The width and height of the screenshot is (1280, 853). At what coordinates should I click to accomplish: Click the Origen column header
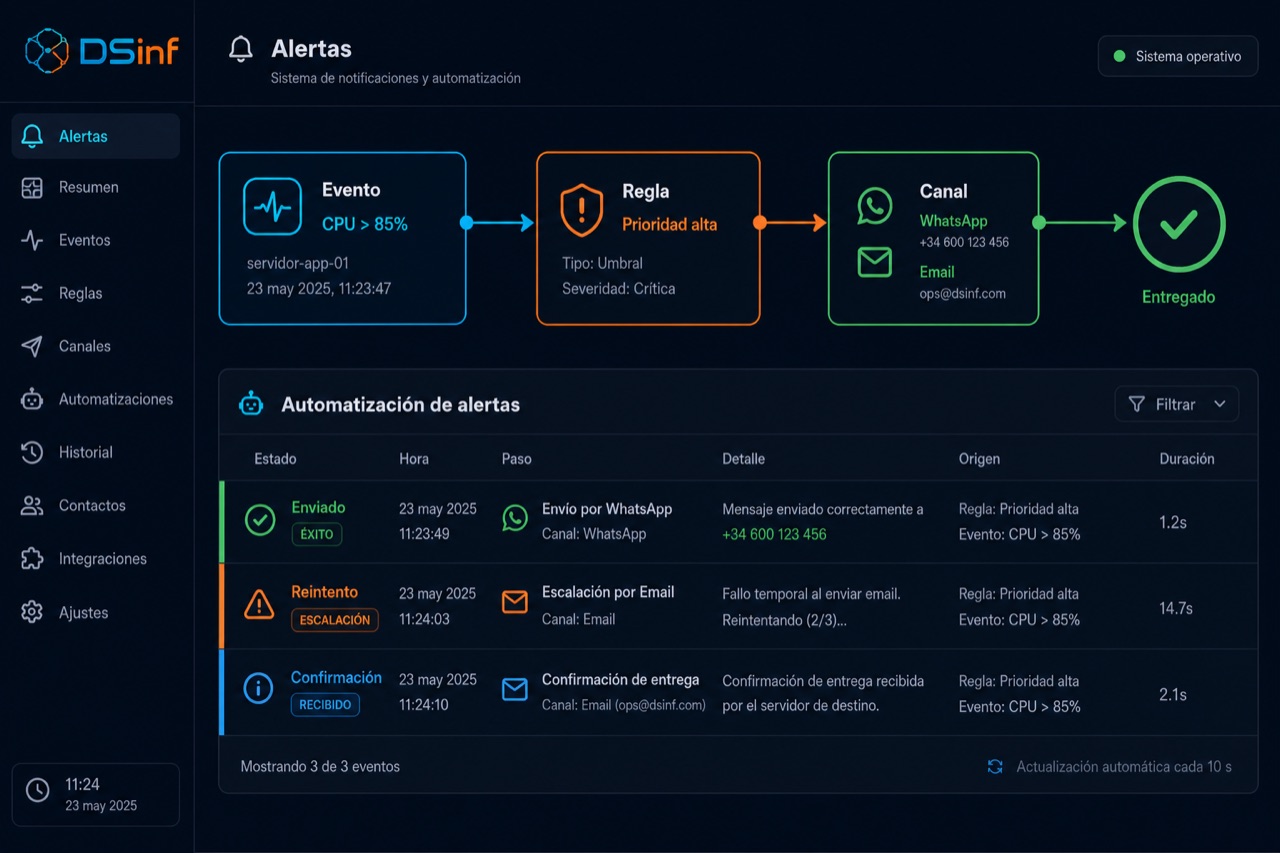coord(979,459)
